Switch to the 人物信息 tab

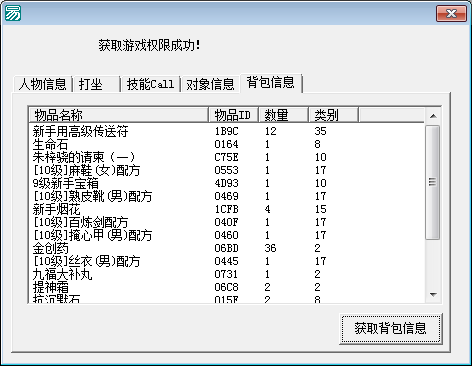tap(43, 84)
